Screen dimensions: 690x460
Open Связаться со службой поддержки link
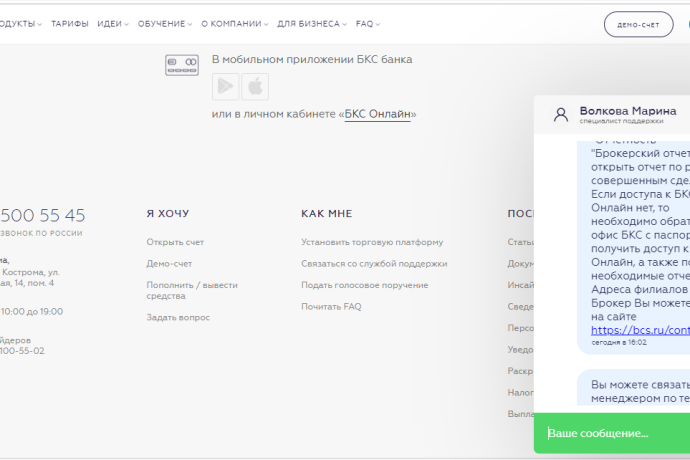[x=374, y=264]
